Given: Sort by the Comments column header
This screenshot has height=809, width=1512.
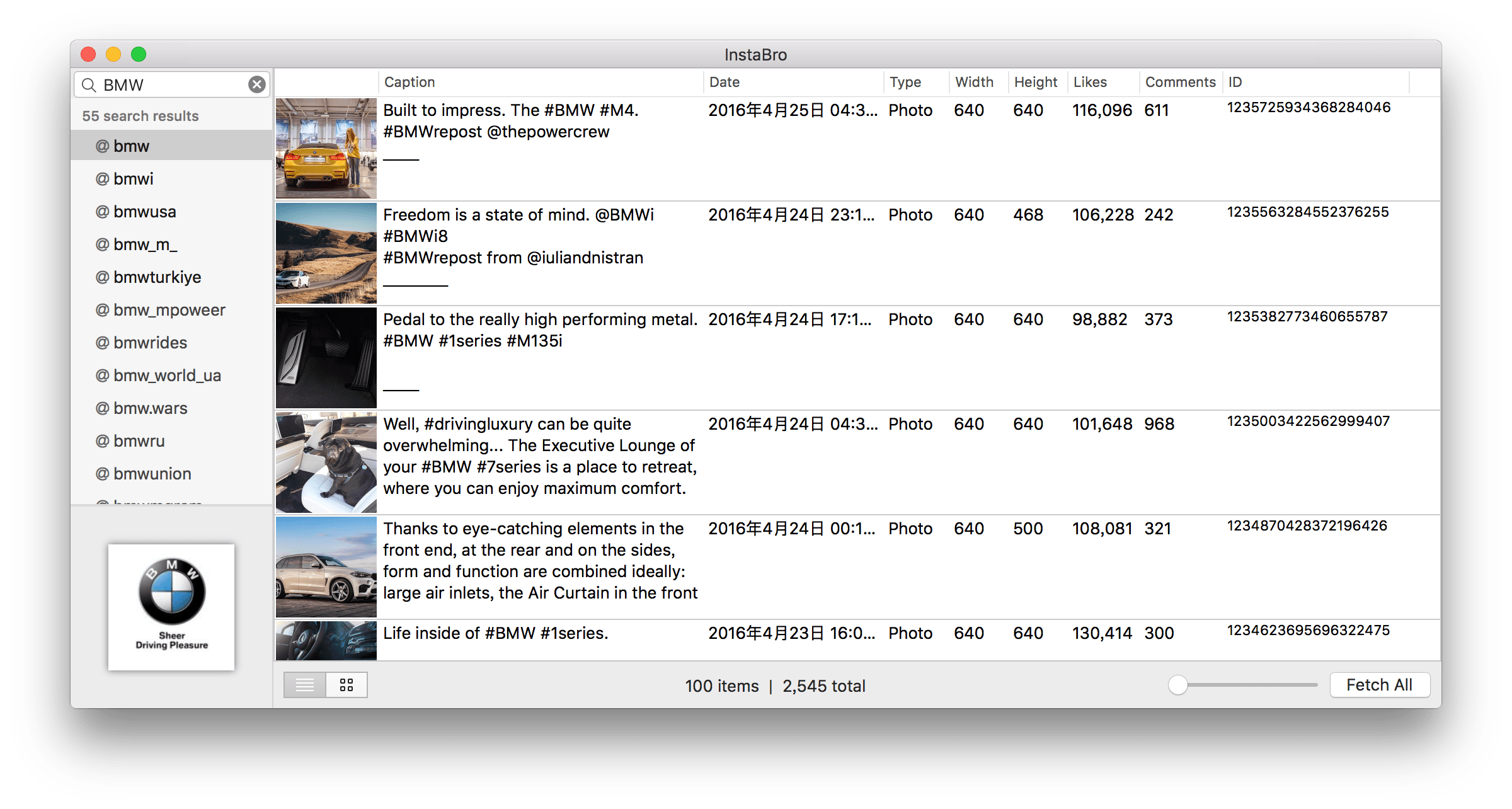Looking at the screenshot, I should click(1181, 82).
